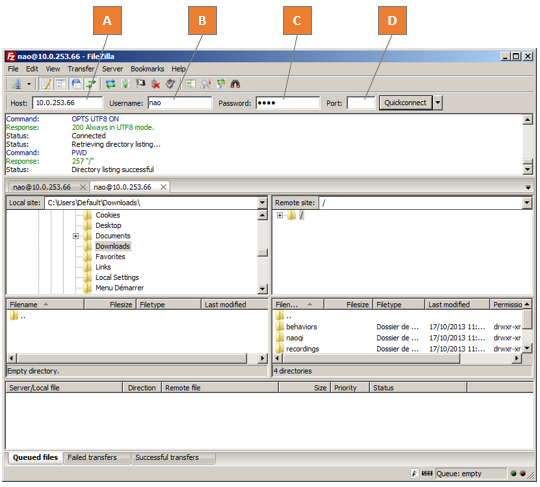Viewport: 540px width, 487px height.
Task: Open the Local site path dropdown
Action: point(262,203)
